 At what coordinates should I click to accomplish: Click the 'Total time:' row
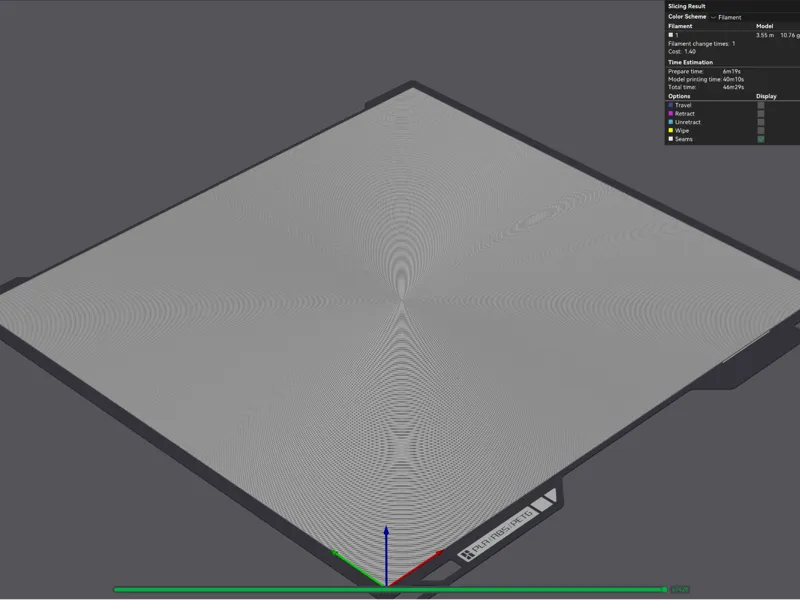coord(706,87)
